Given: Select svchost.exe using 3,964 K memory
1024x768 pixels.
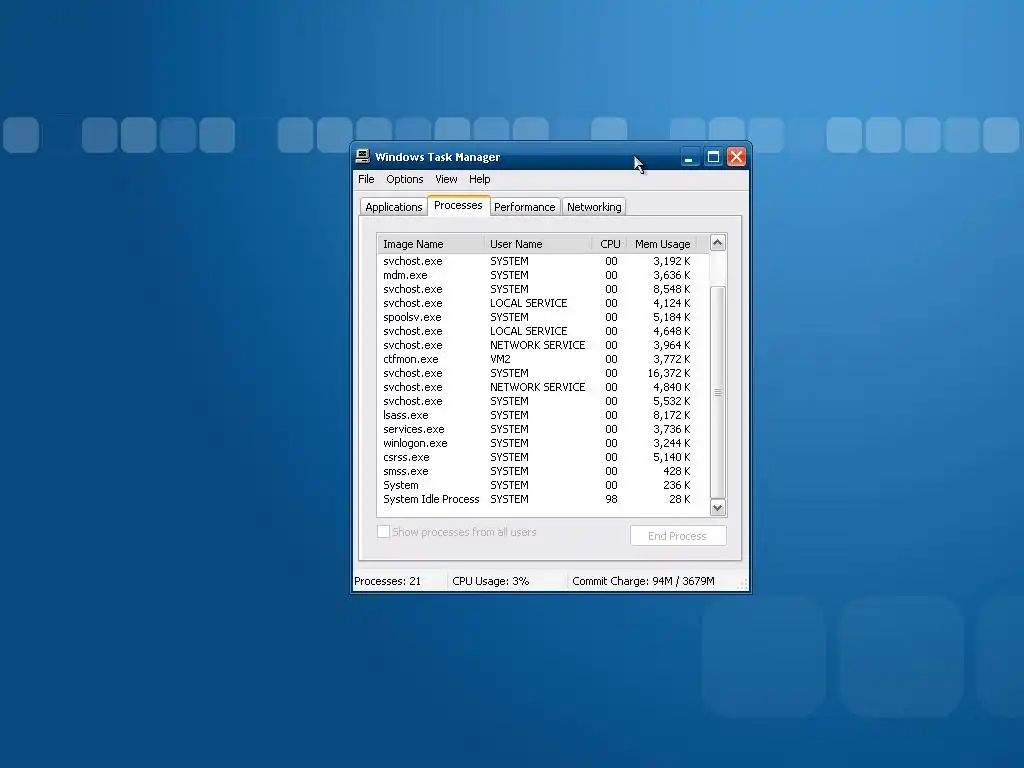Looking at the screenshot, I should pos(543,345).
